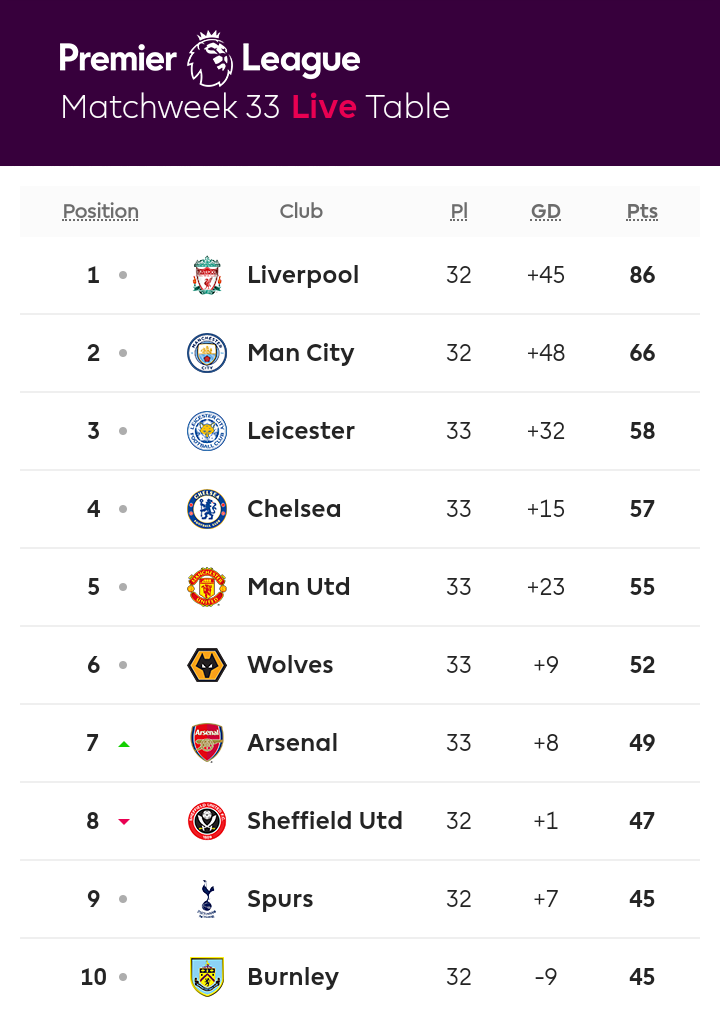Click the Man Utd crest icon
Viewport: 720px width, 1012px height.
click(x=207, y=587)
